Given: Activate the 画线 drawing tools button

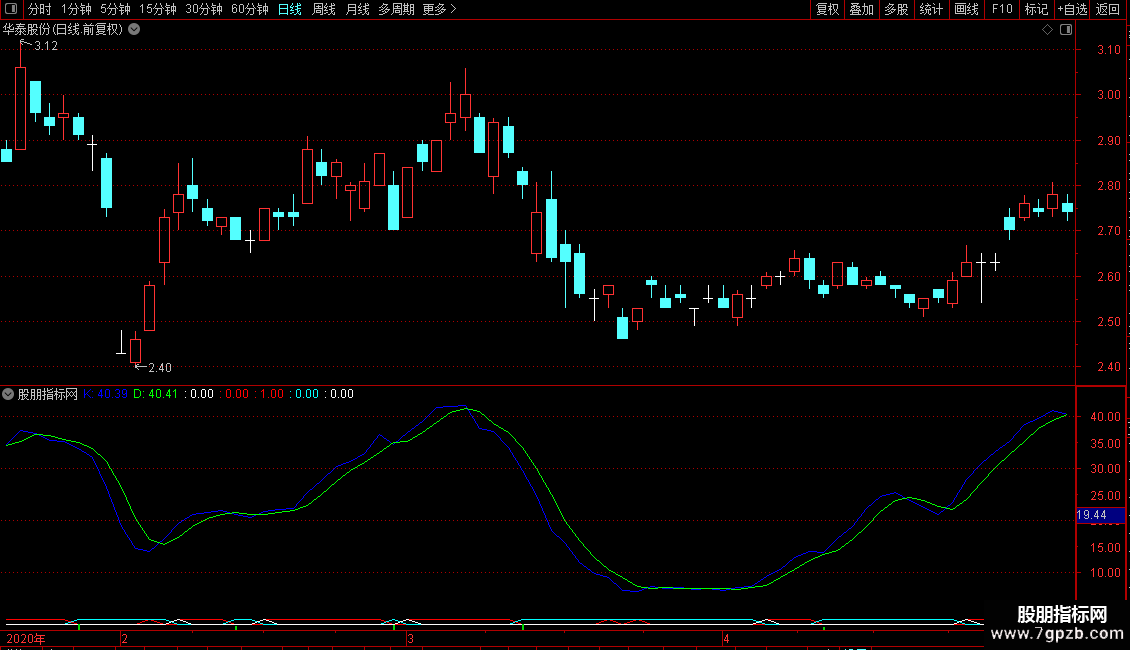Looking at the screenshot, I should [x=966, y=9].
